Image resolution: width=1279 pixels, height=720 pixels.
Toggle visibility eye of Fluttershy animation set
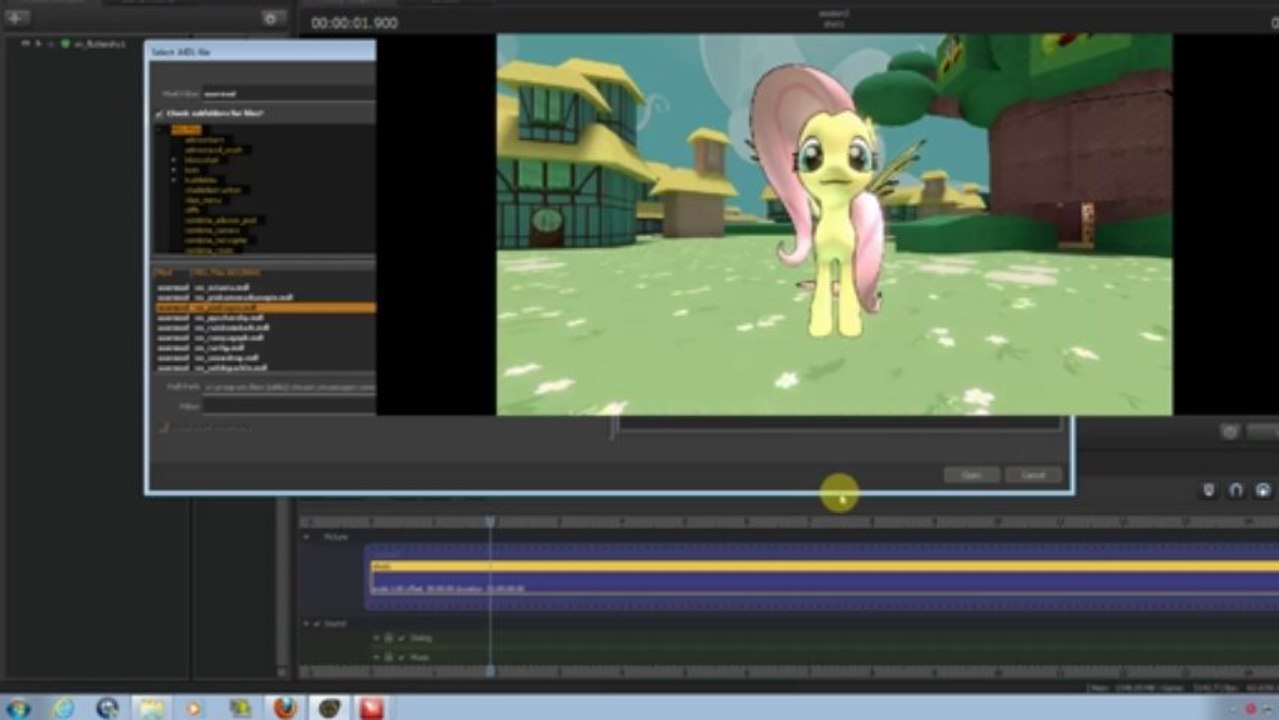(x=26, y=44)
